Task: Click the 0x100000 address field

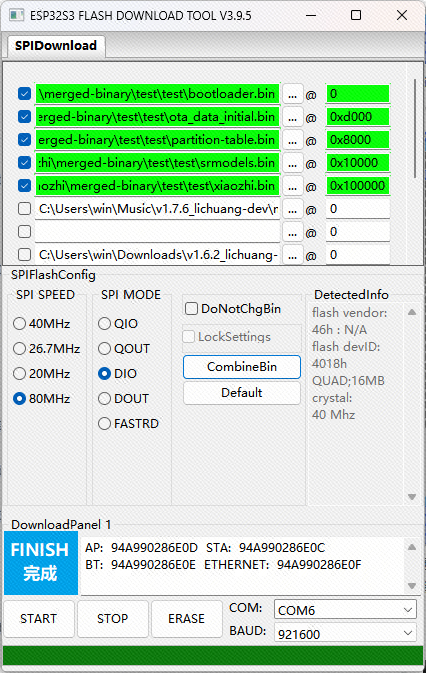Action: 357,186
